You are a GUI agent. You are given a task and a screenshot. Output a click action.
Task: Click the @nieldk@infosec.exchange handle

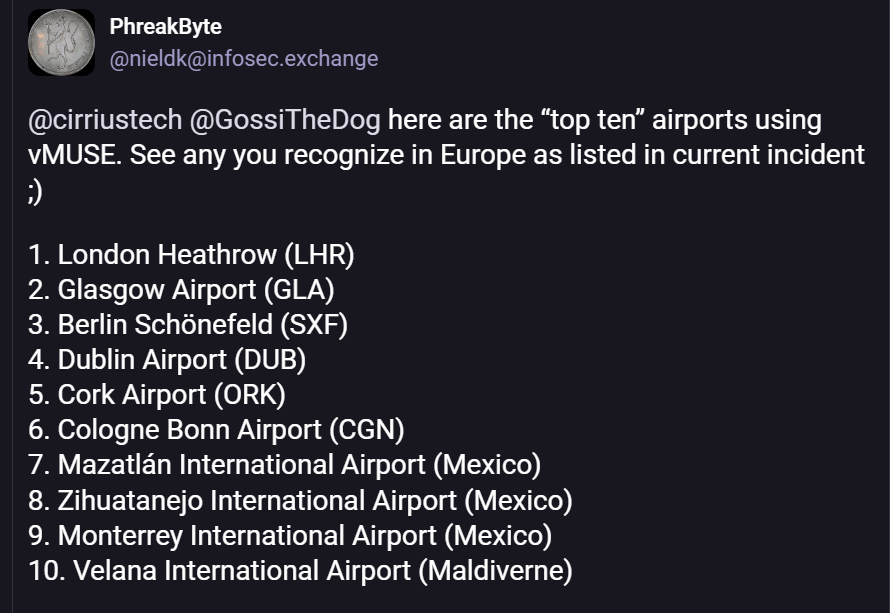pos(244,58)
